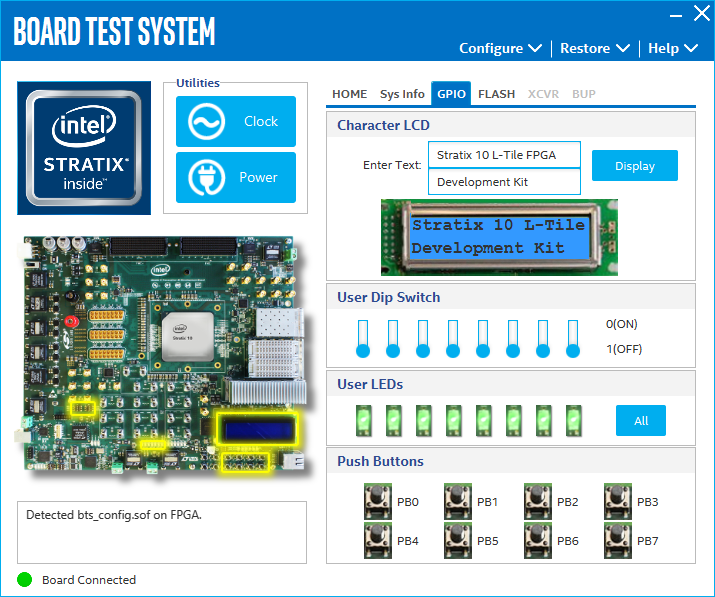Click the second user dip switch
Viewport: 715px width, 597px height.
click(393, 339)
